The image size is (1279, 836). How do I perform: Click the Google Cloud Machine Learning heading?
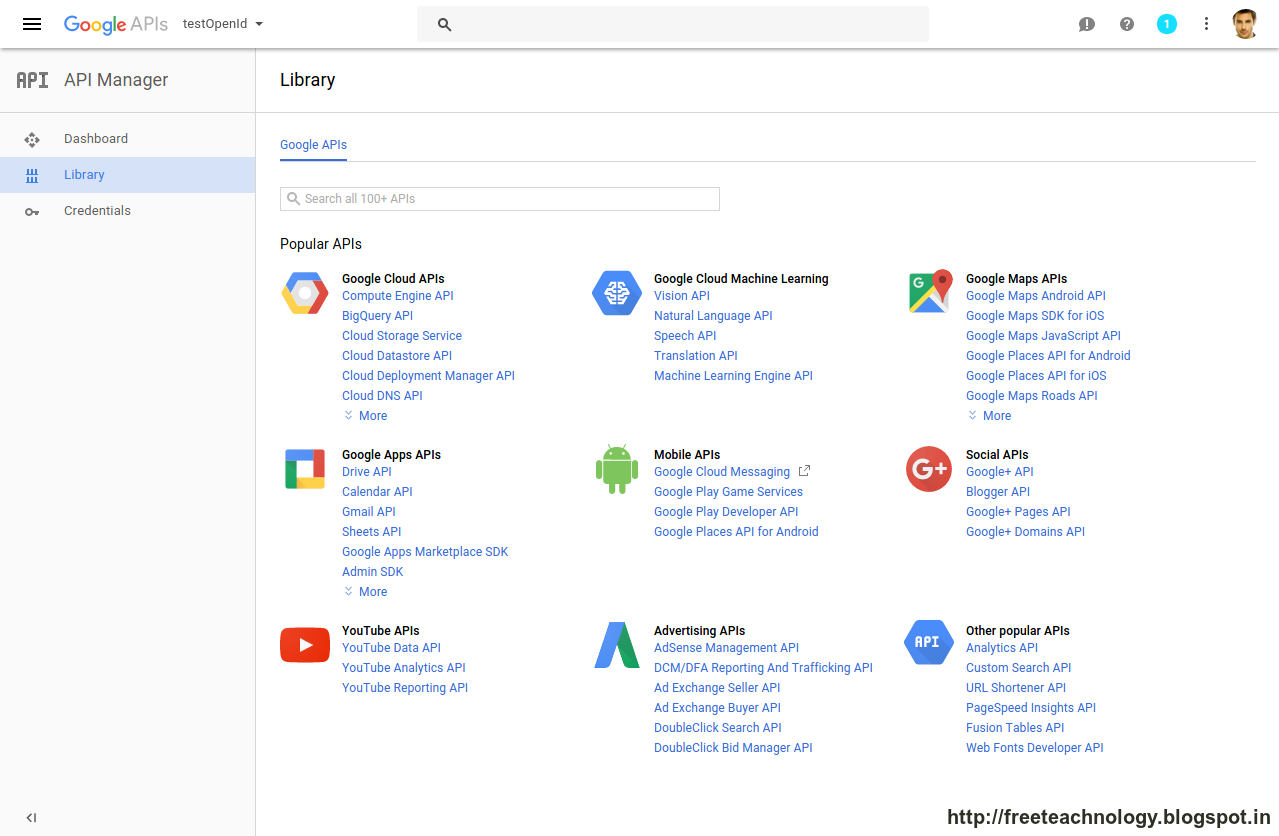[741, 279]
